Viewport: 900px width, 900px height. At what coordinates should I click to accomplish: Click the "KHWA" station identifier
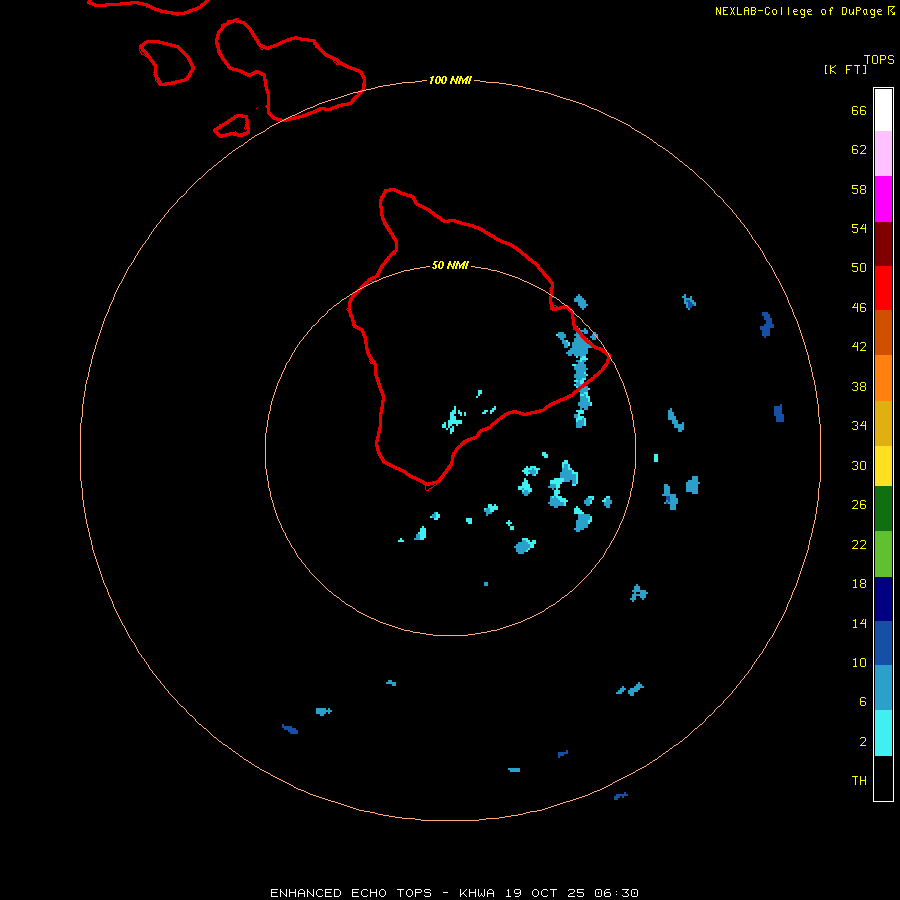[x=476, y=893]
